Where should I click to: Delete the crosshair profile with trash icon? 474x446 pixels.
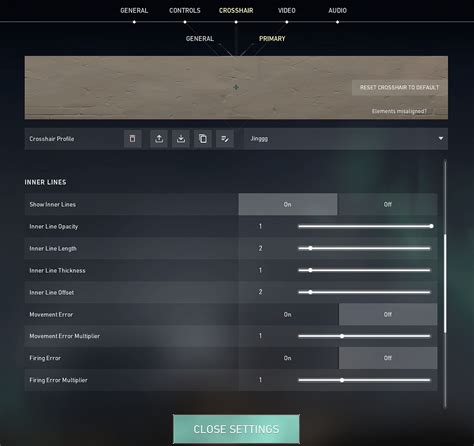132,139
